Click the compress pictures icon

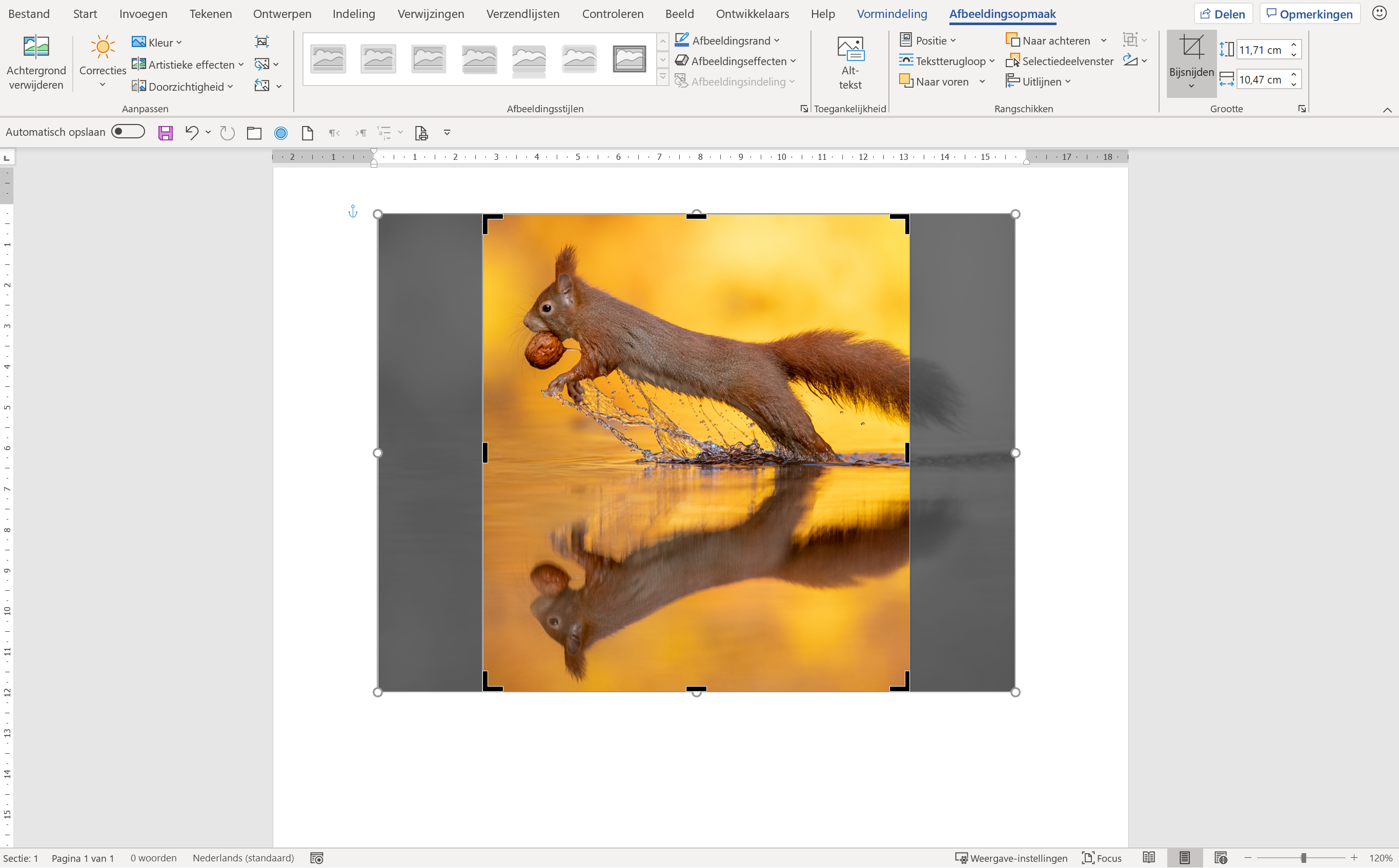[x=262, y=42]
